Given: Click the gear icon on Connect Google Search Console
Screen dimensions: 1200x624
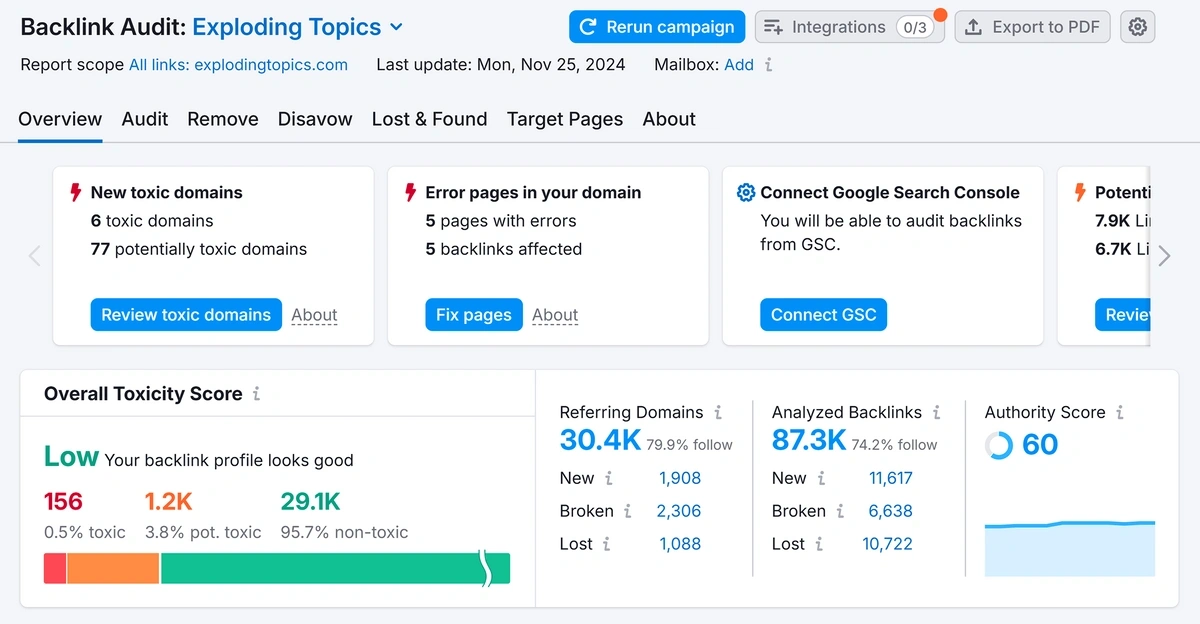Looking at the screenshot, I should [746, 192].
